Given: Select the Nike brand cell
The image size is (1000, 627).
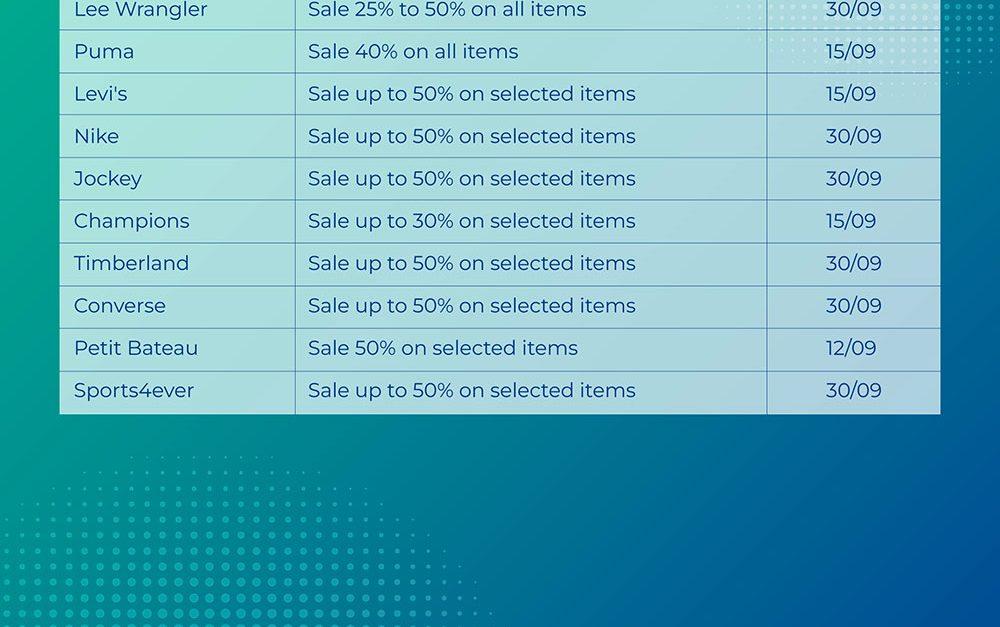Looking at the screenshot, I should click(96, 136).
